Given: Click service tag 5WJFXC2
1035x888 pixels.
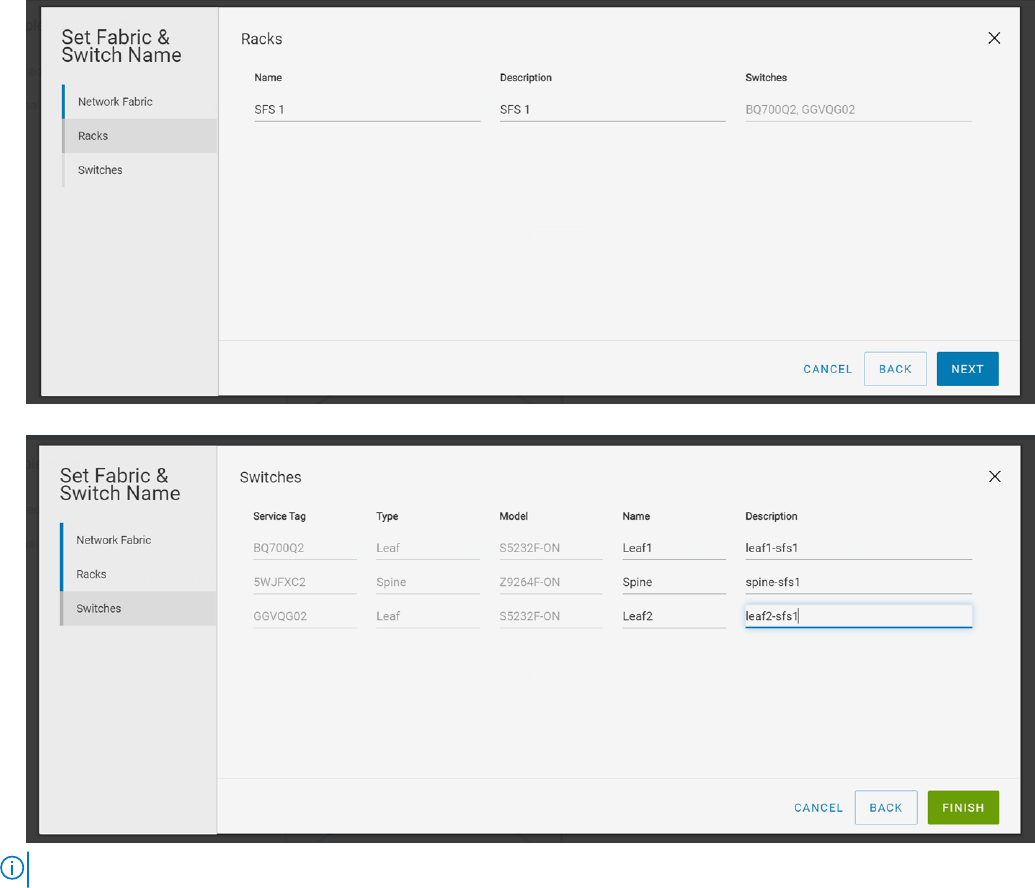Looking at the screenshot, I should pos(305,582).
